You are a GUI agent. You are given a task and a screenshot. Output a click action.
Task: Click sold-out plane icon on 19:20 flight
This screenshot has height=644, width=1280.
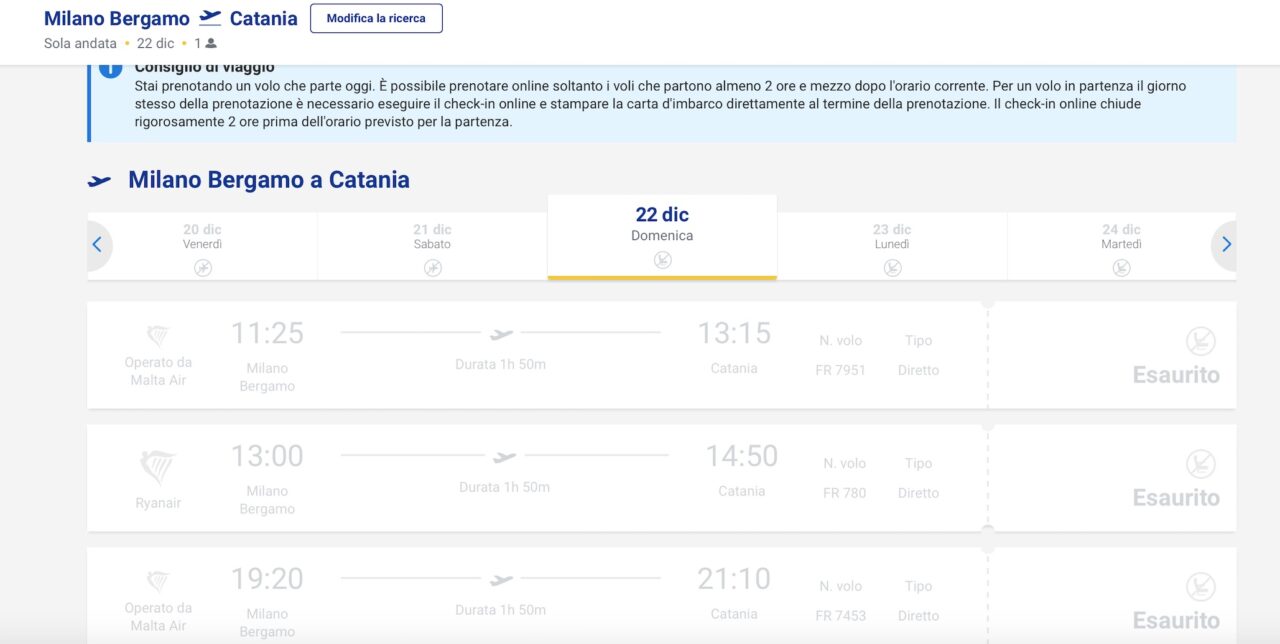(x=1201, y=587)
